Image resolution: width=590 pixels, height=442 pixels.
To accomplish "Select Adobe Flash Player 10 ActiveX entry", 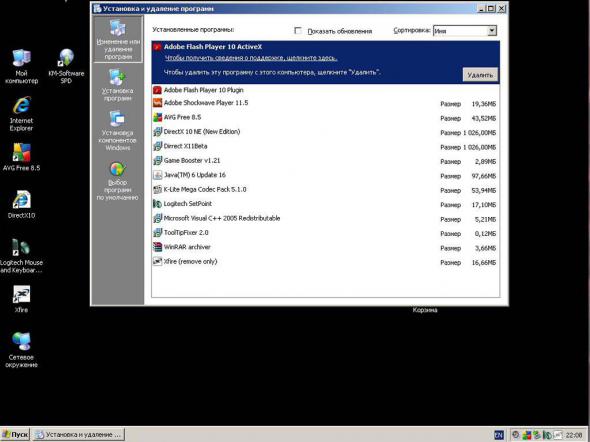I will (325, 62).
